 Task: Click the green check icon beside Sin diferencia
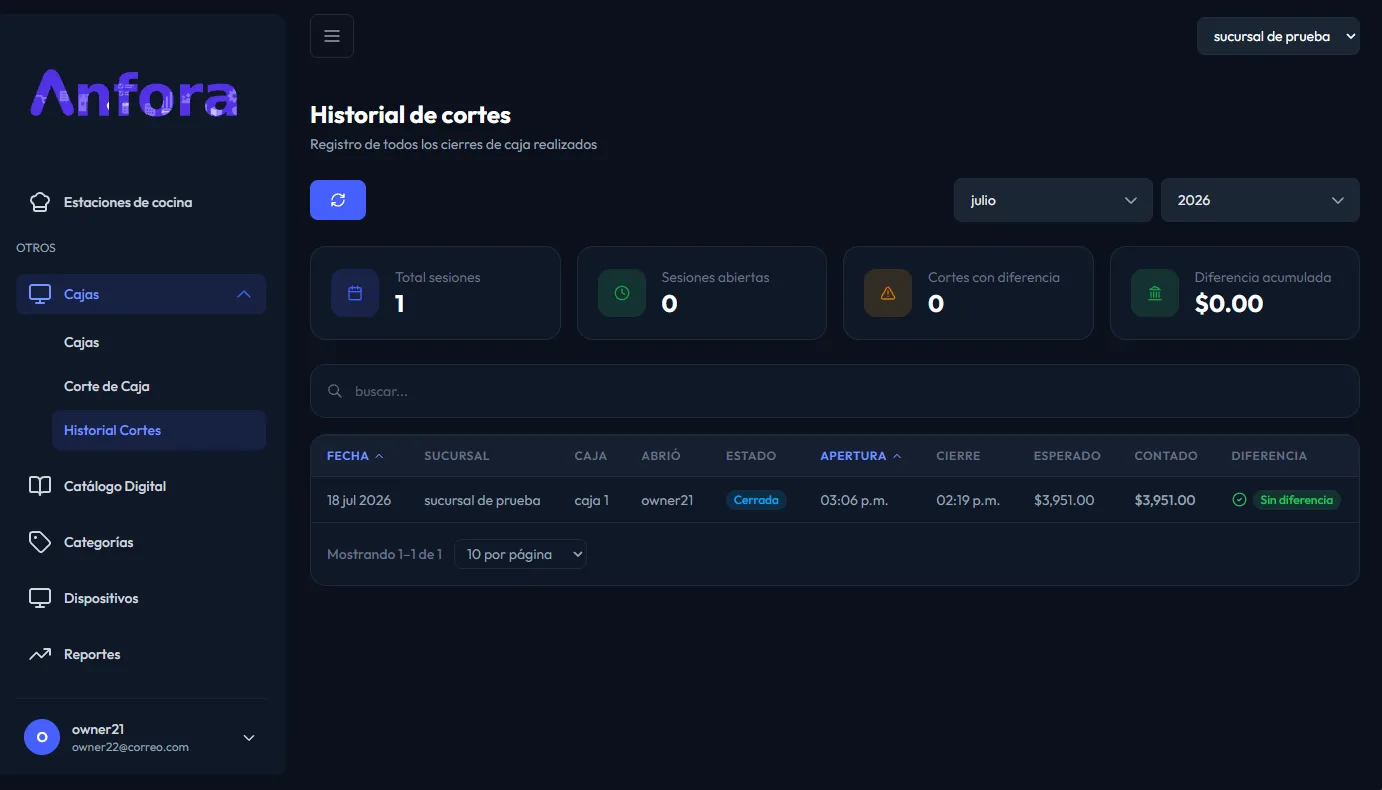coord(1239,500)
